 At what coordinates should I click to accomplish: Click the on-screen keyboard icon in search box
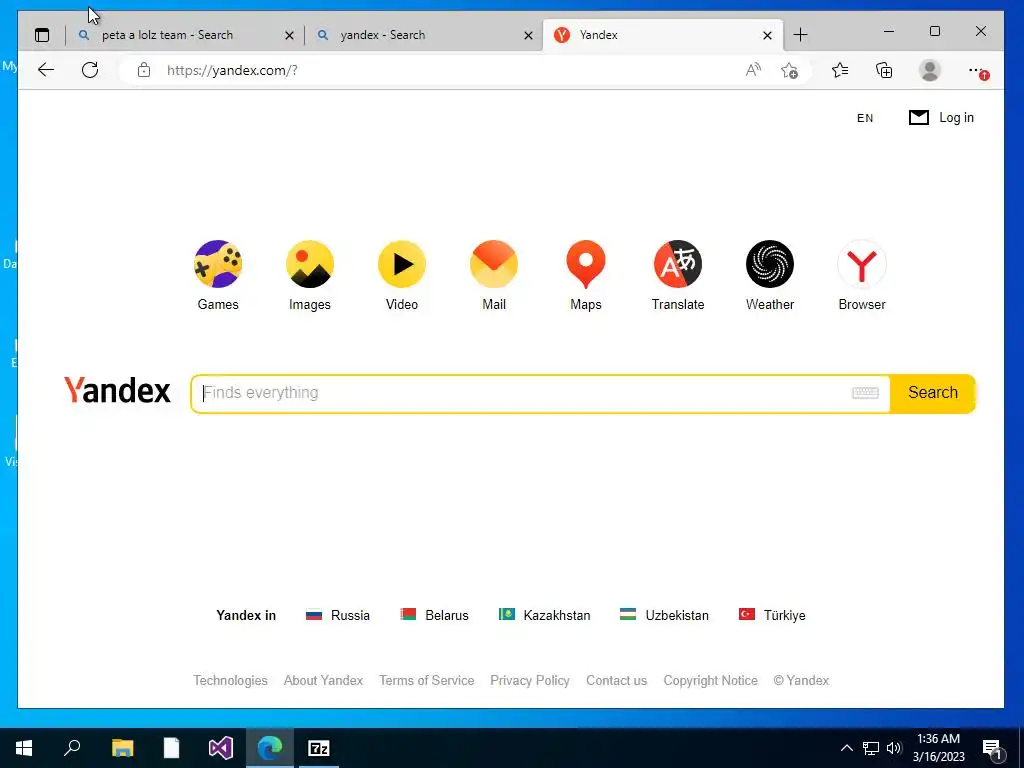[x=865, y=392]
